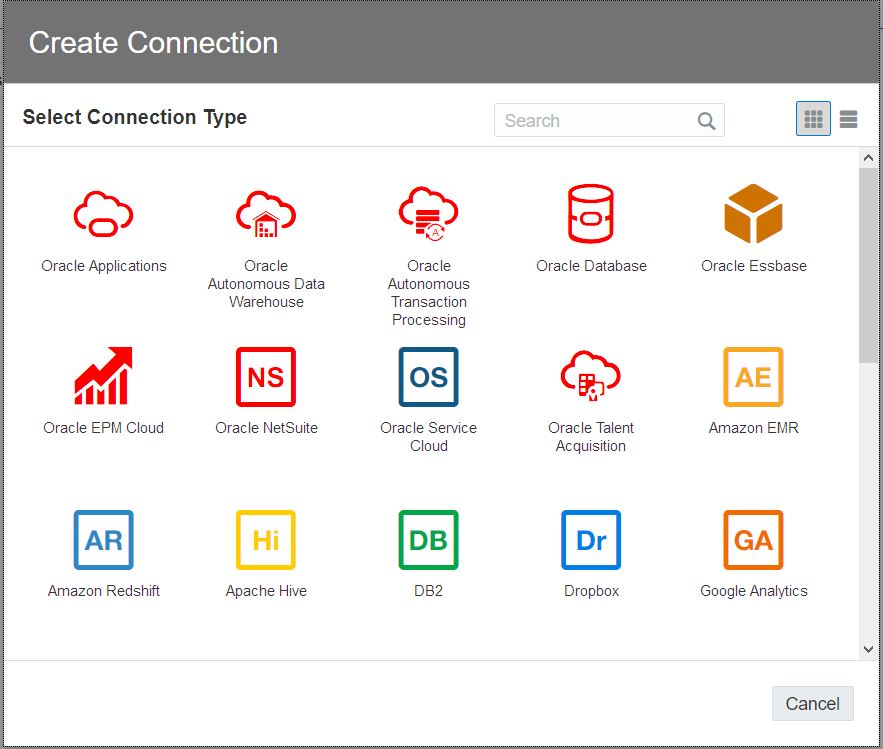Click the Cancel button
This screenshot has width=883, height=749.
pyautogui.click(x=812, y=703)
